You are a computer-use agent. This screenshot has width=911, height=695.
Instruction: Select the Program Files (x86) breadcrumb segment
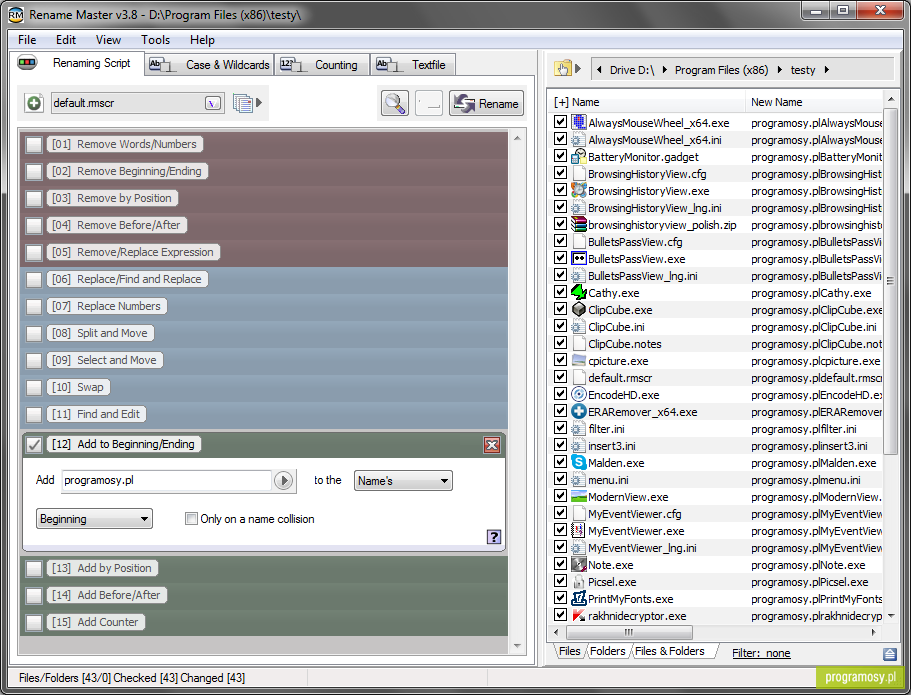(721, 70)
